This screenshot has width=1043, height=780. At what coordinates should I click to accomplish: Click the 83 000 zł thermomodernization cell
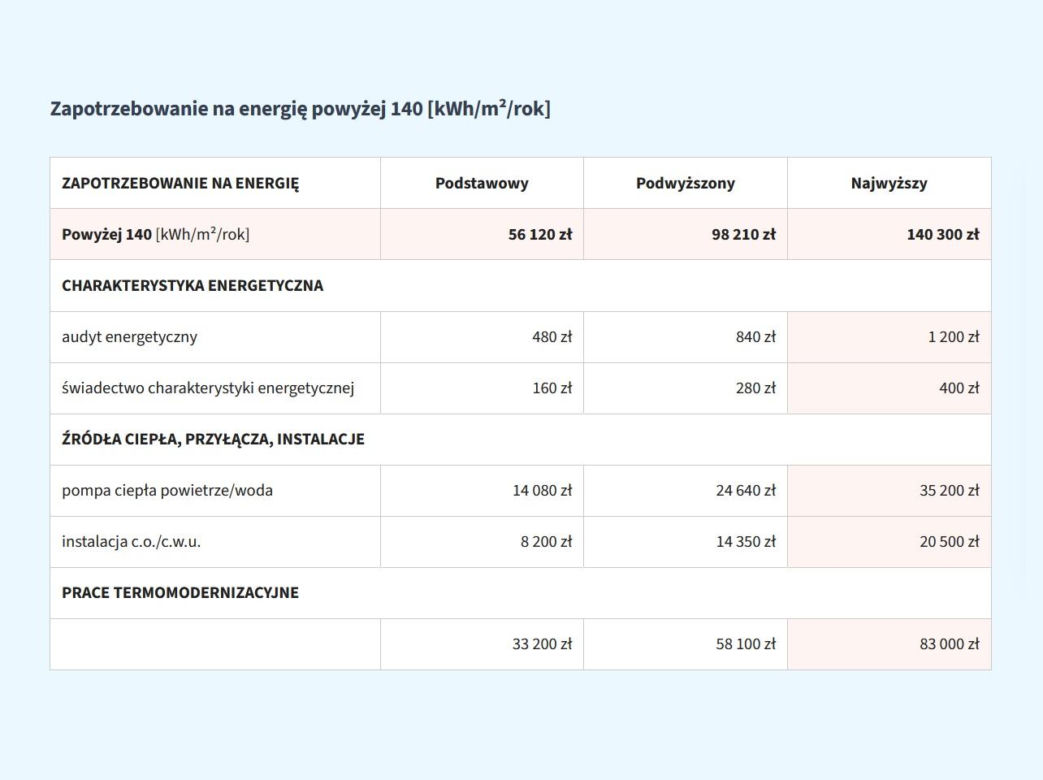(889, 644)
